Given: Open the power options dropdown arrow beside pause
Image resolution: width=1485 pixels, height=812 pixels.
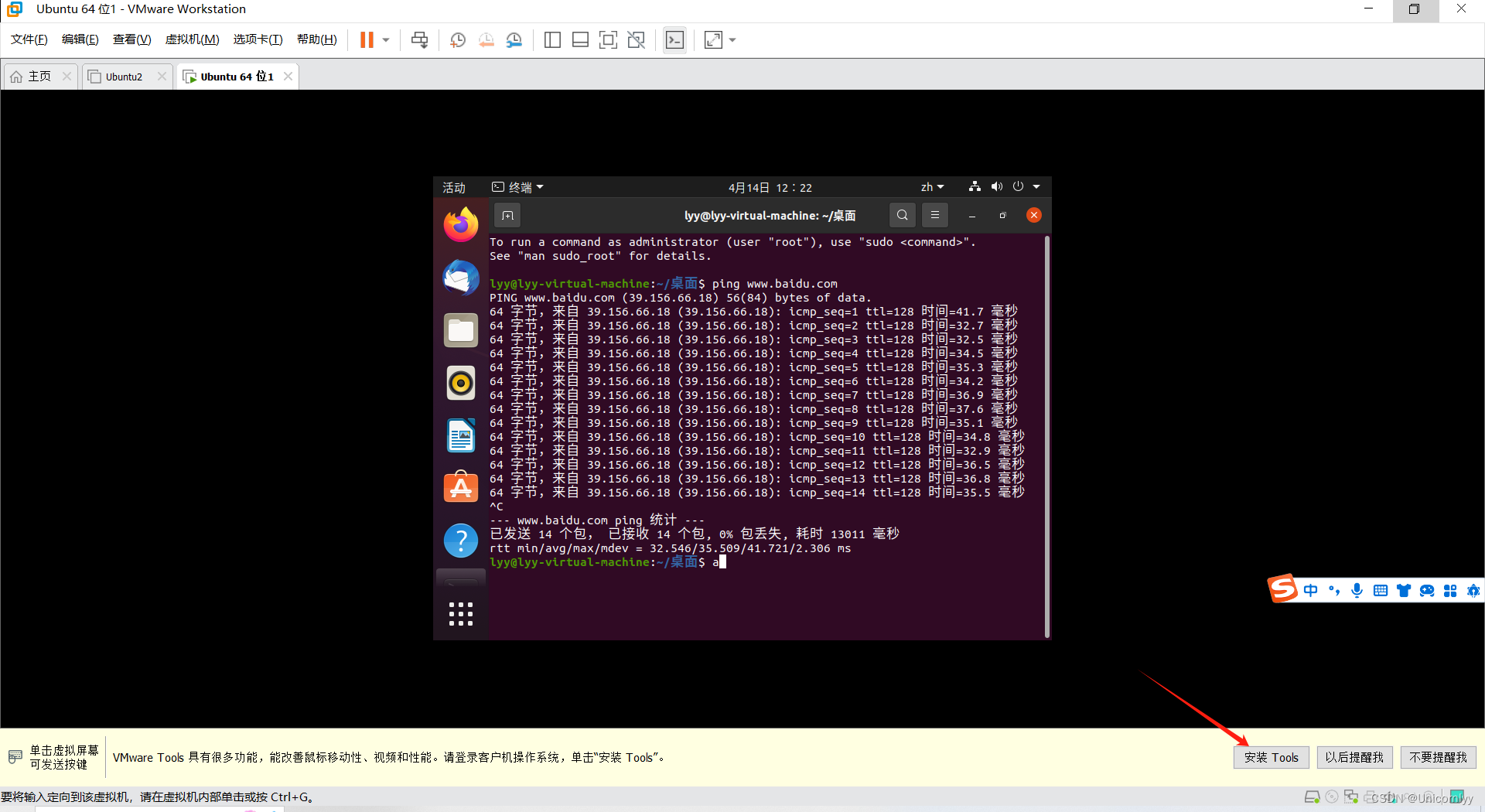Looking at the screenshot, I should click(385, 40).
